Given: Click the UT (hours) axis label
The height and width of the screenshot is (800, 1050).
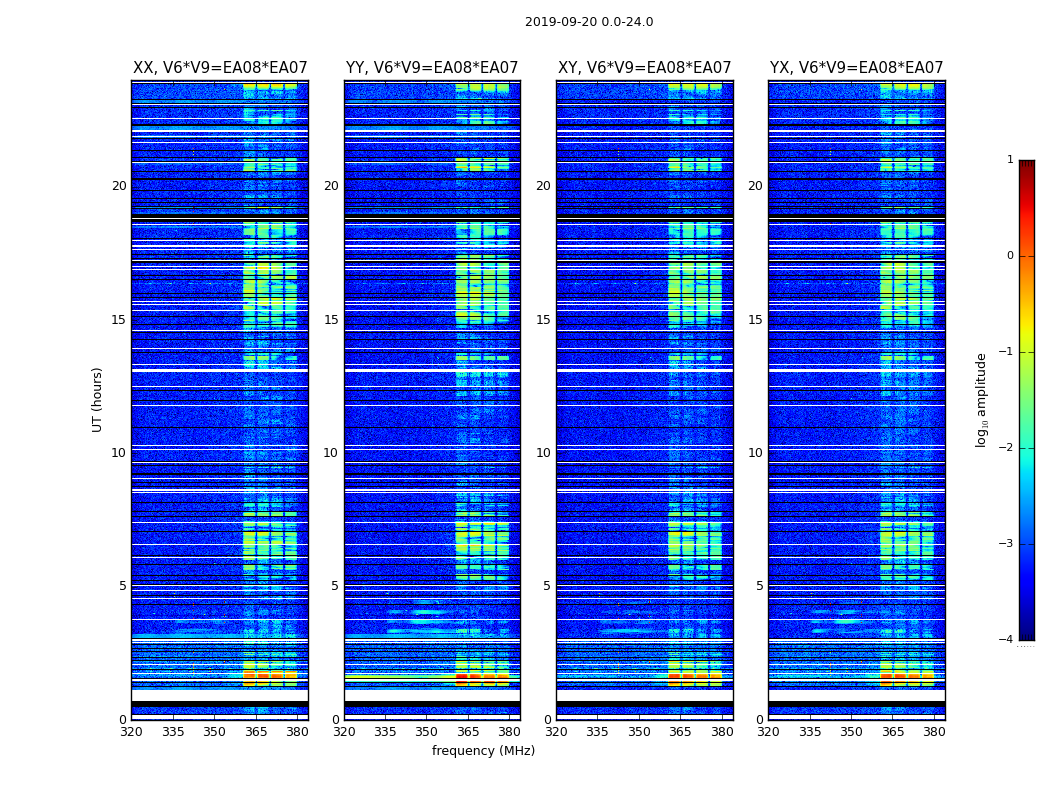Looking at the screenshot, I should click(x=98, y=399).
